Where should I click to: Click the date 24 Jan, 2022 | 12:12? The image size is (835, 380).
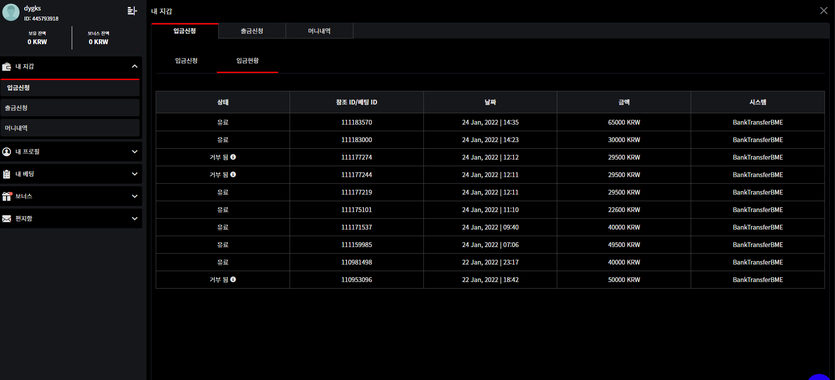pyautogui.click(x=490, y=158)
